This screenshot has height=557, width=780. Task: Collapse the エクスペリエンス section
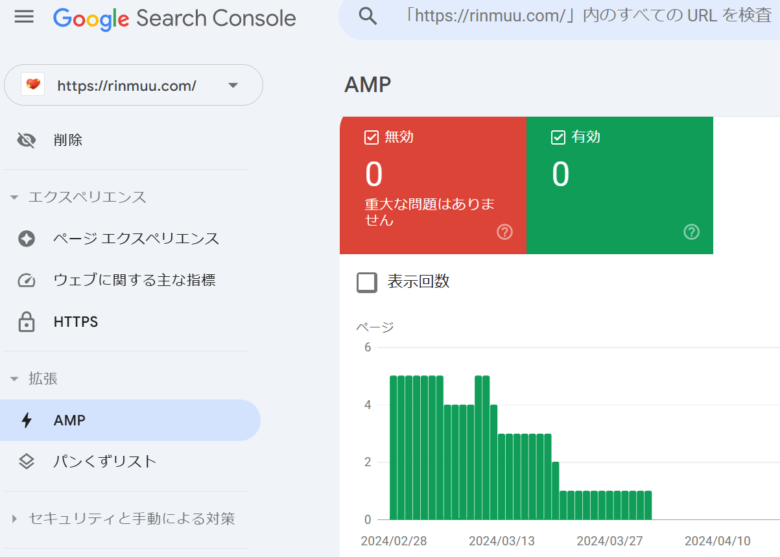tap(14, 197)
